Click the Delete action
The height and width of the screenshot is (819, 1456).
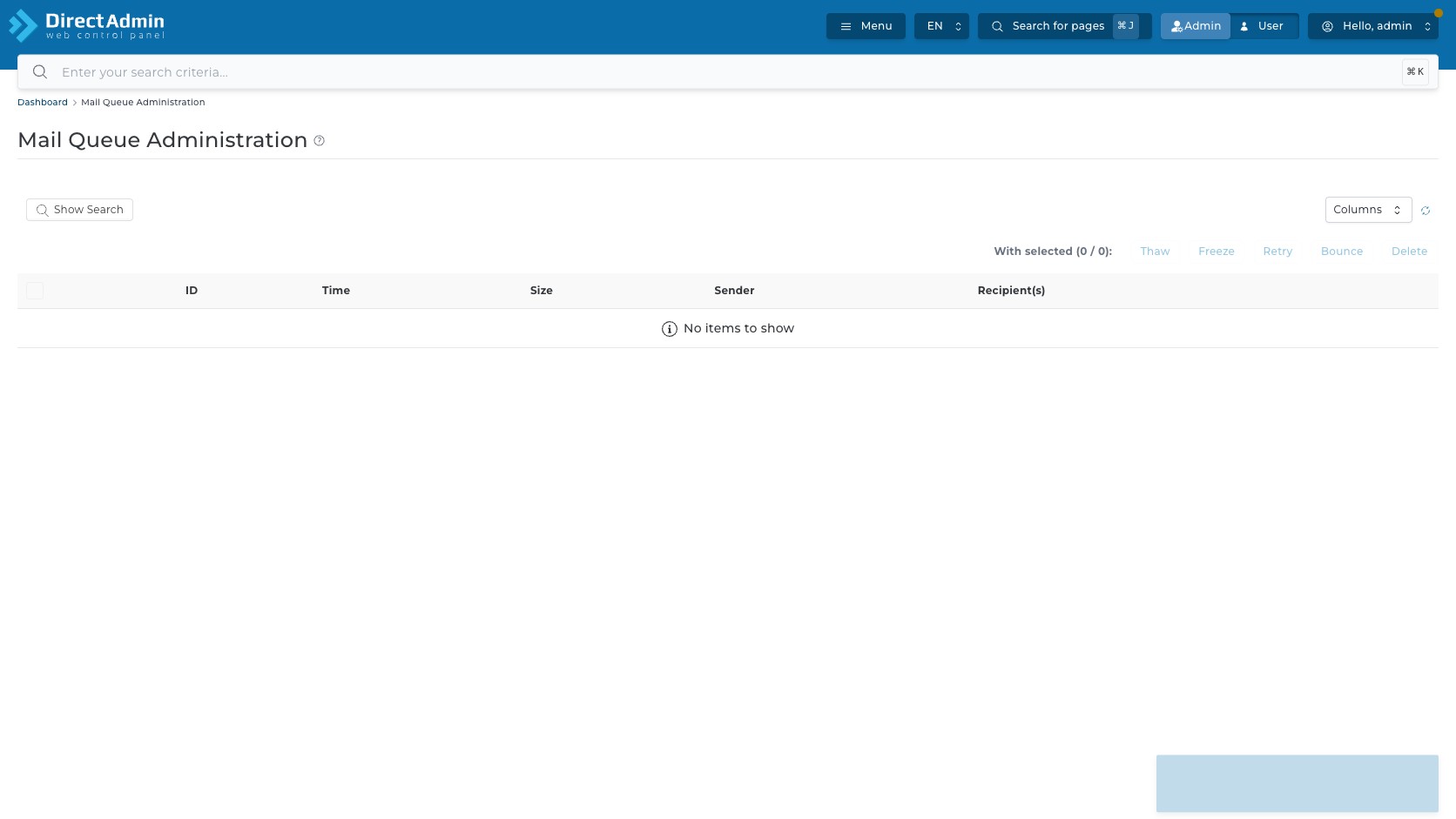[x=1409, y=252]
